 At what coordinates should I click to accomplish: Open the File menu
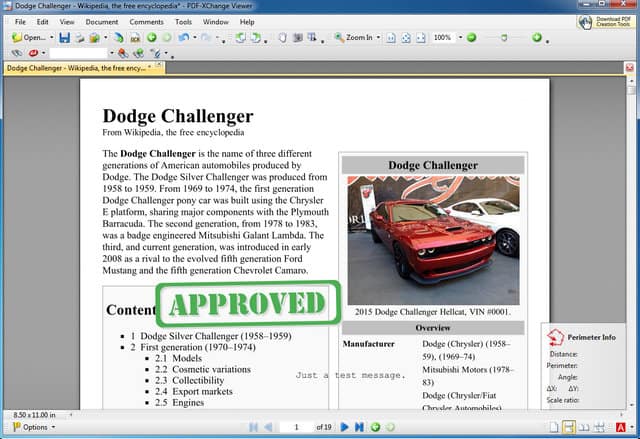[20, 22]
